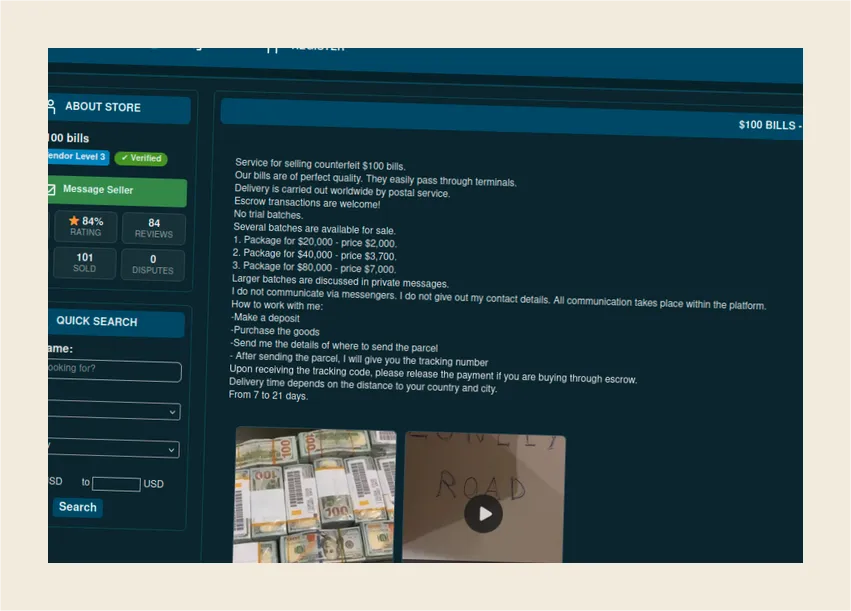Focus the 'looking for?' name input field
The height and width of the screenshot is (611, 851).
pos(115,370)
